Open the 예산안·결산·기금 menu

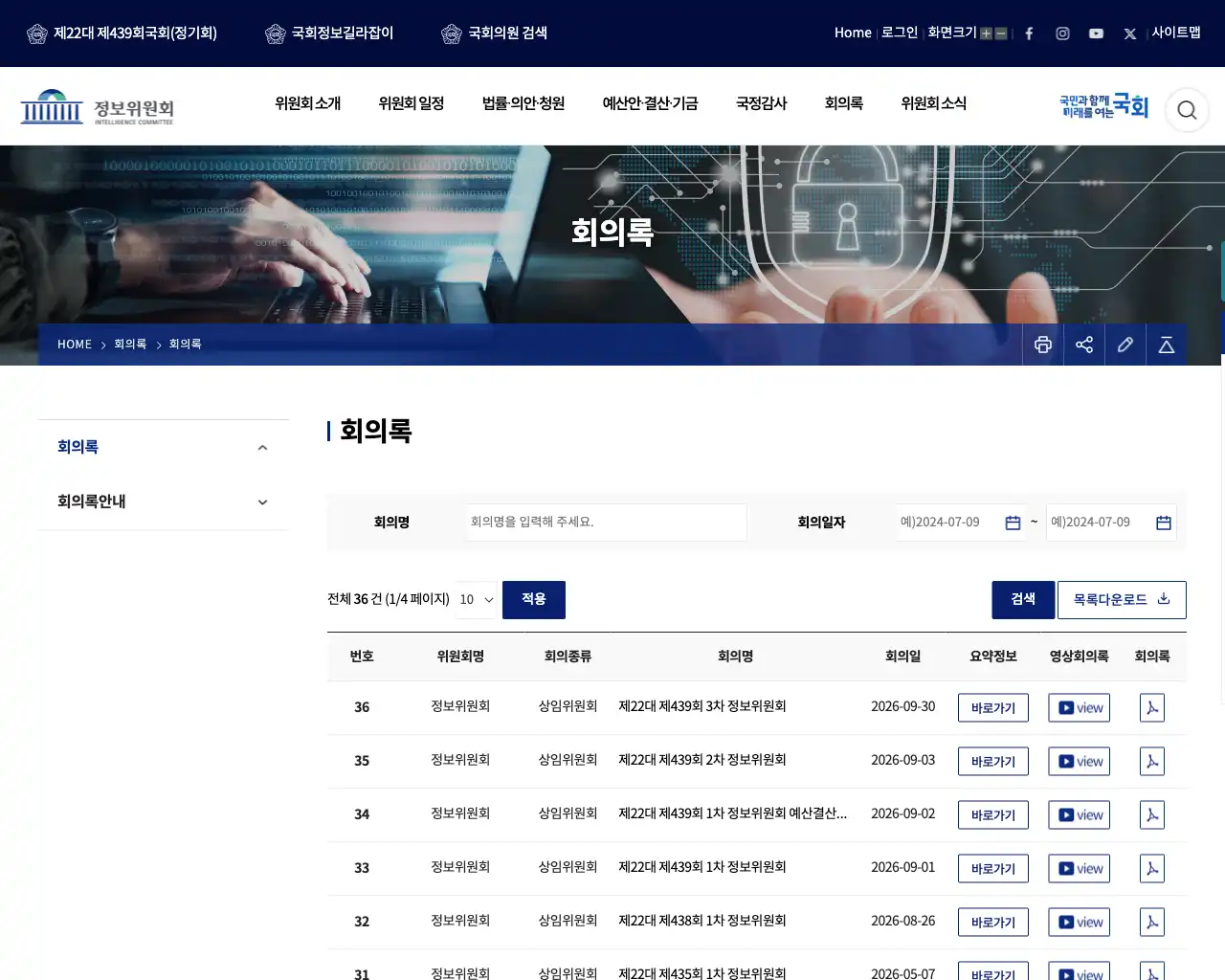coord(651,103)
